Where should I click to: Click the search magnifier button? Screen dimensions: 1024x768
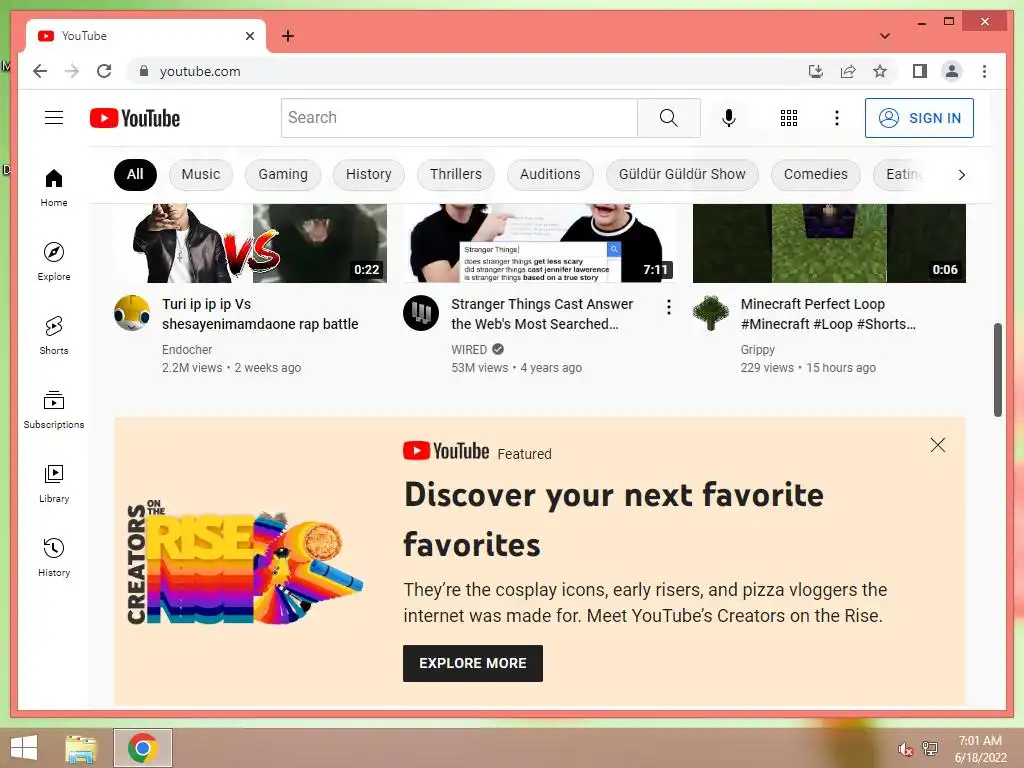click(669, 118)
